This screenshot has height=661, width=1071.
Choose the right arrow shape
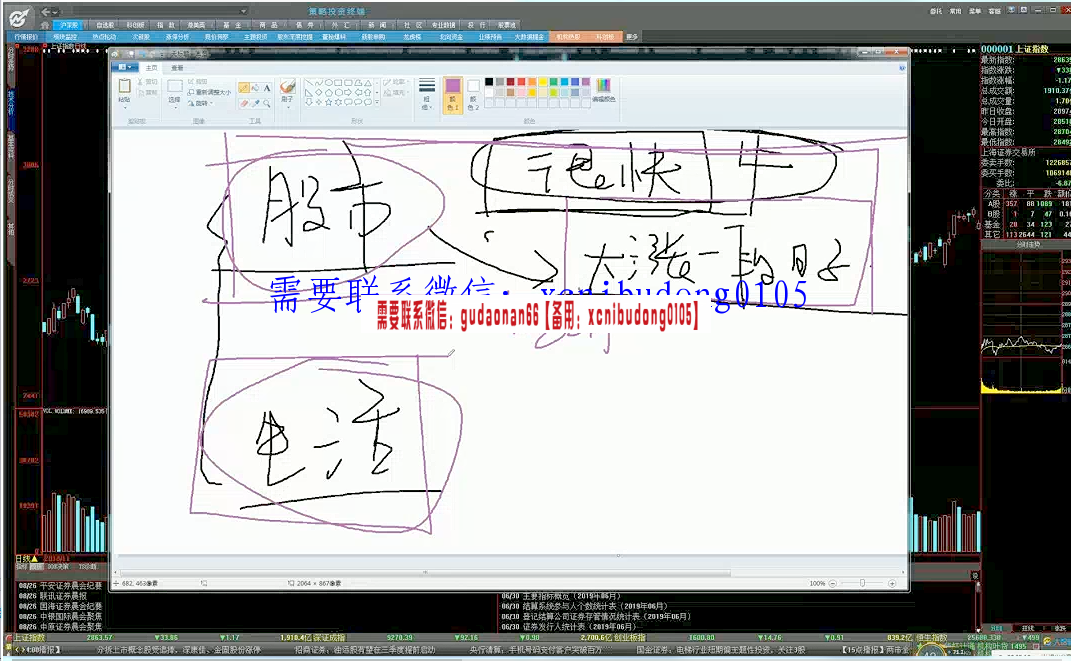(x=347, y=92)
